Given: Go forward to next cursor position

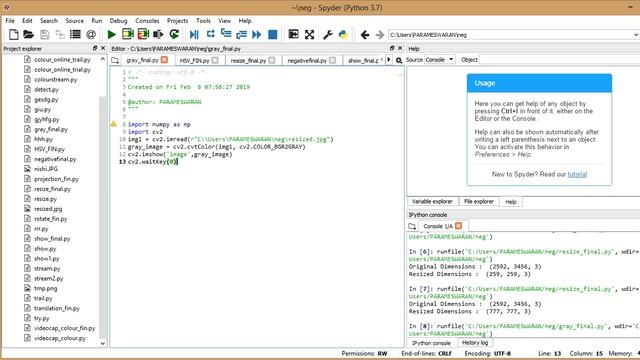Looking at the screenshot, I should tap(380, 35).
